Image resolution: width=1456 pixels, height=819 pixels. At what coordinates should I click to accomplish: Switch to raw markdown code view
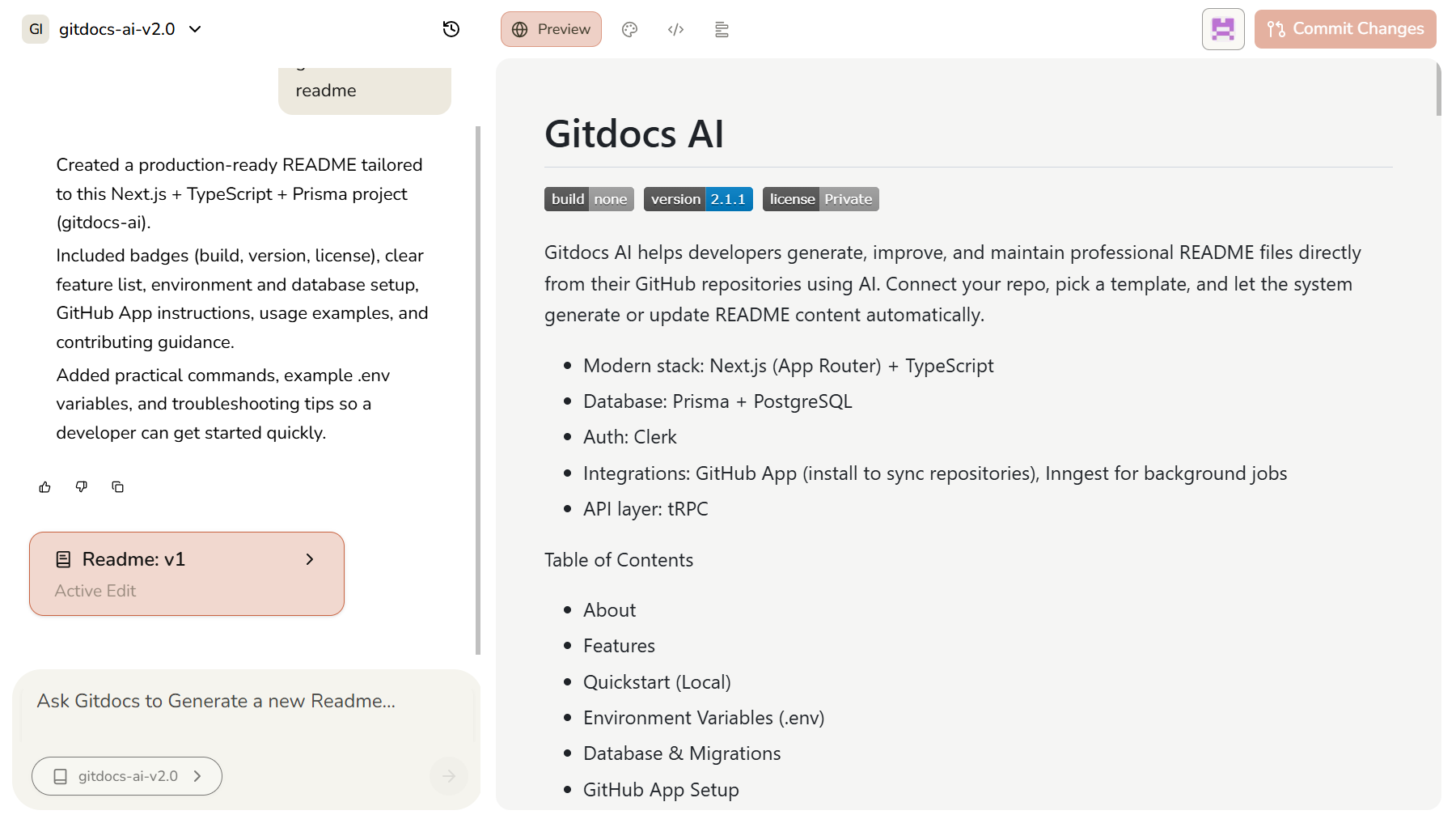(x=676, y=29)
